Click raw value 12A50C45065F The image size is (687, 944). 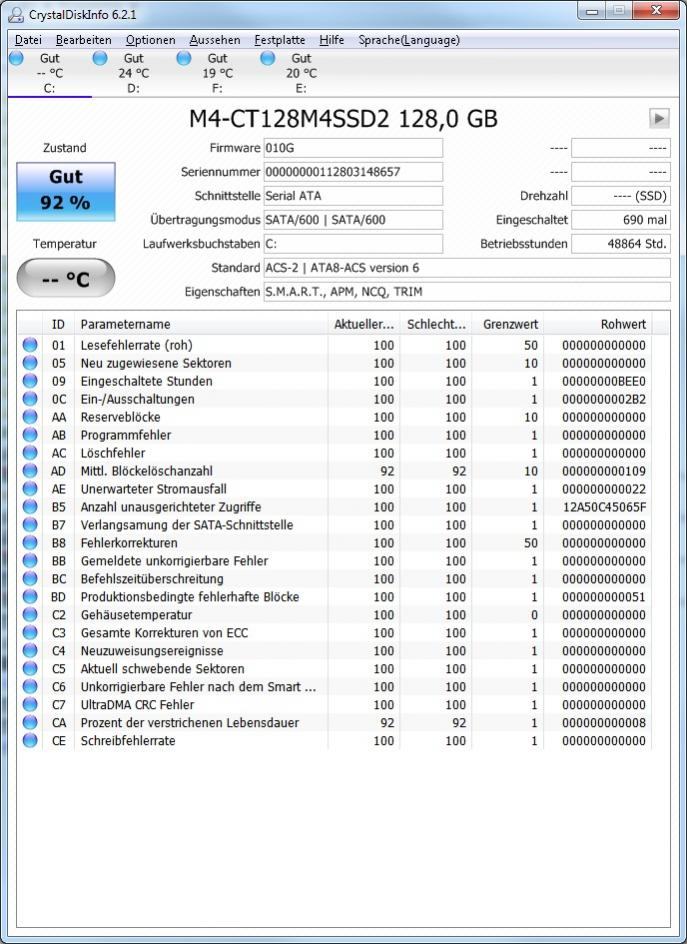coord(605,507)
